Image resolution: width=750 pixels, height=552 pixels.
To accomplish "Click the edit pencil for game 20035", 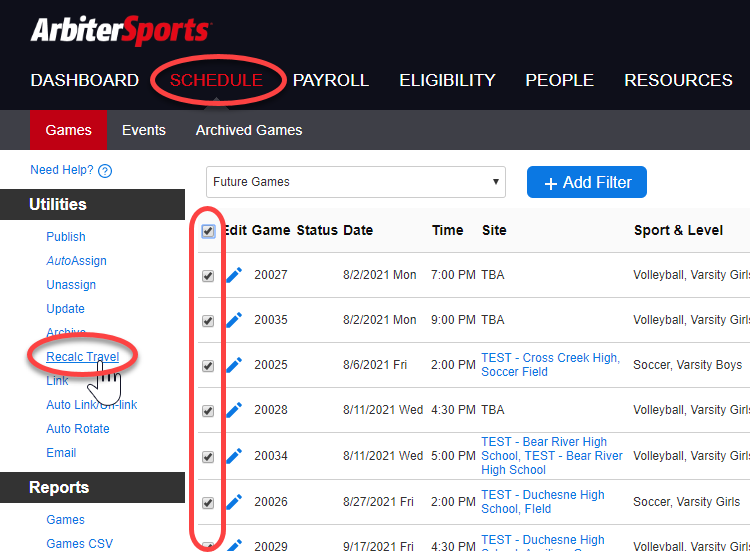I will 234,320.
